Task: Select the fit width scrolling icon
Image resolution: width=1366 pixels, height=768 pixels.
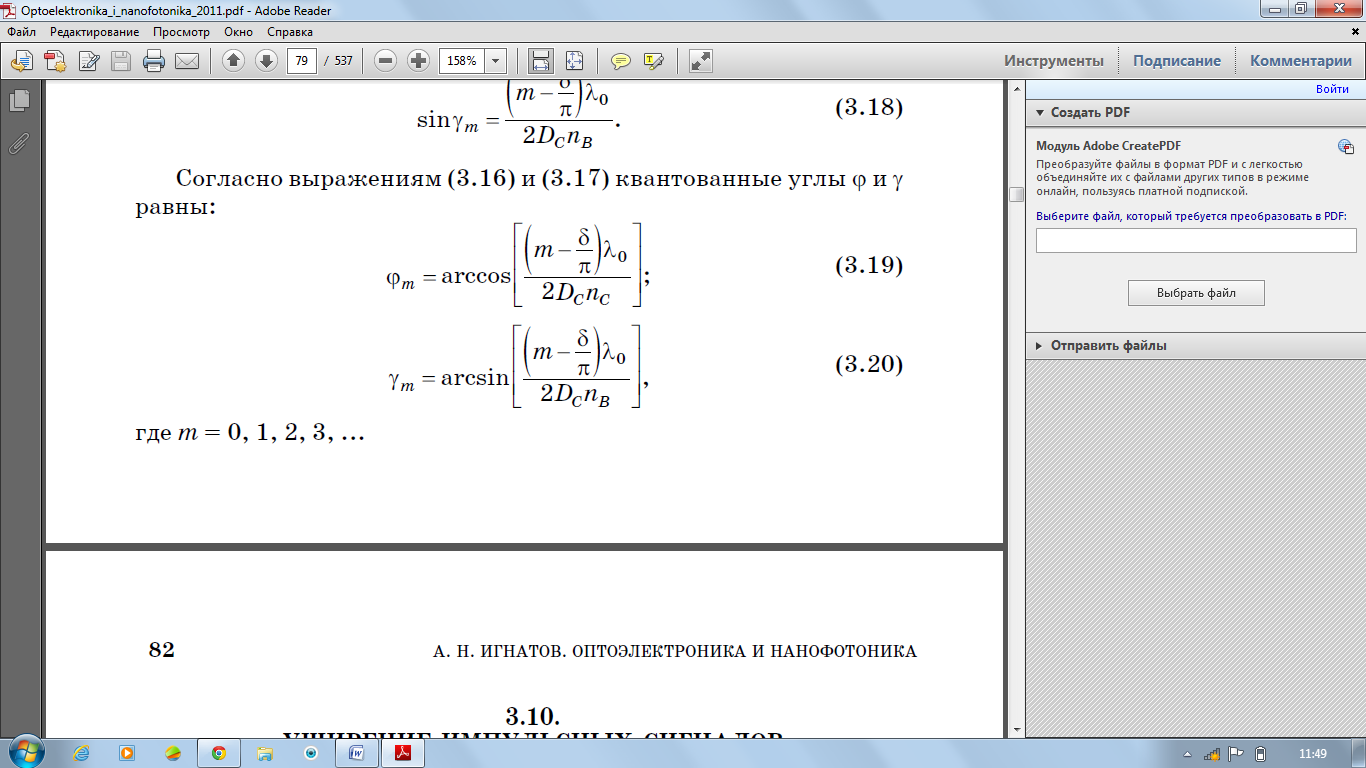Action: coord(541,61)
